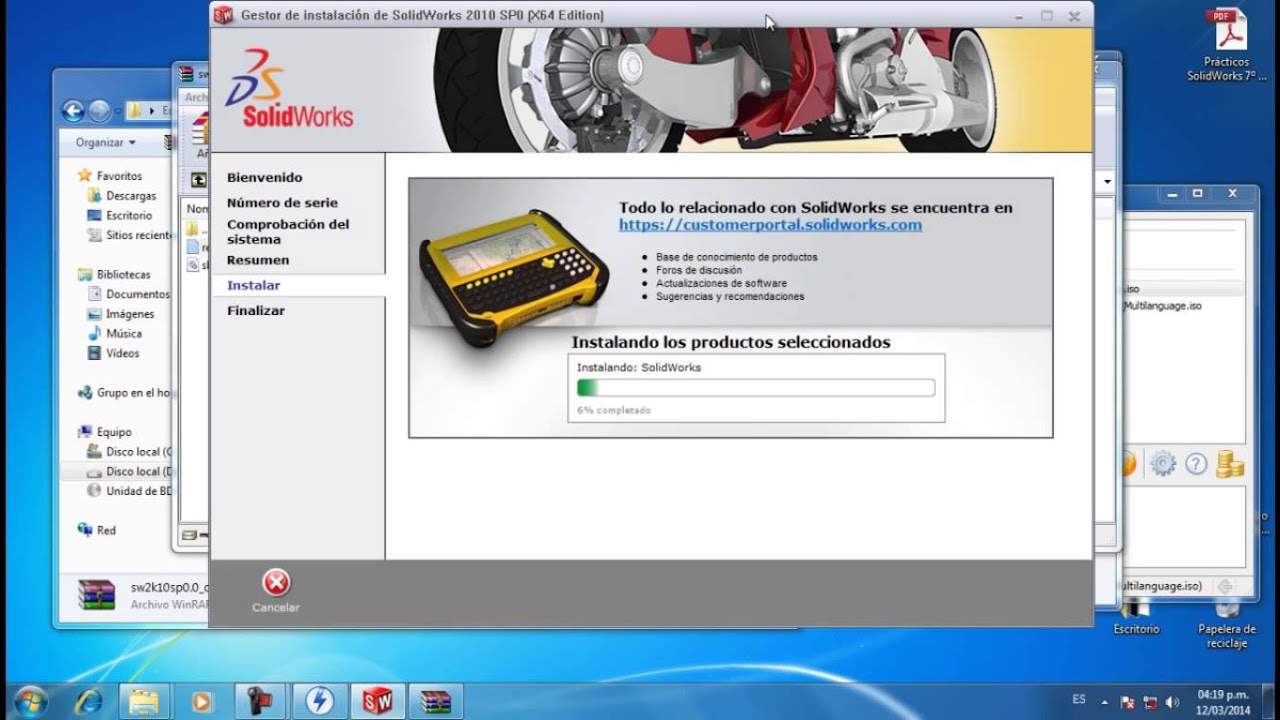Select Grupo en el hogar in Explorer

(133, 393)
